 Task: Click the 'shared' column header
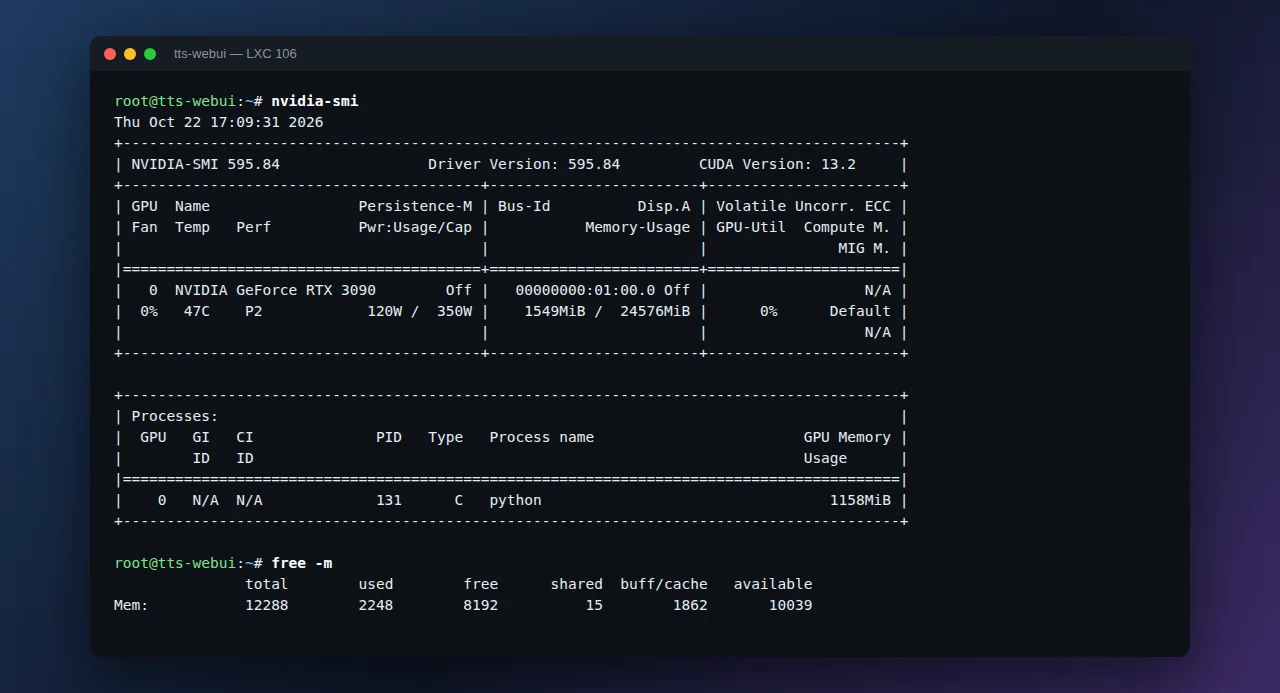577,584
